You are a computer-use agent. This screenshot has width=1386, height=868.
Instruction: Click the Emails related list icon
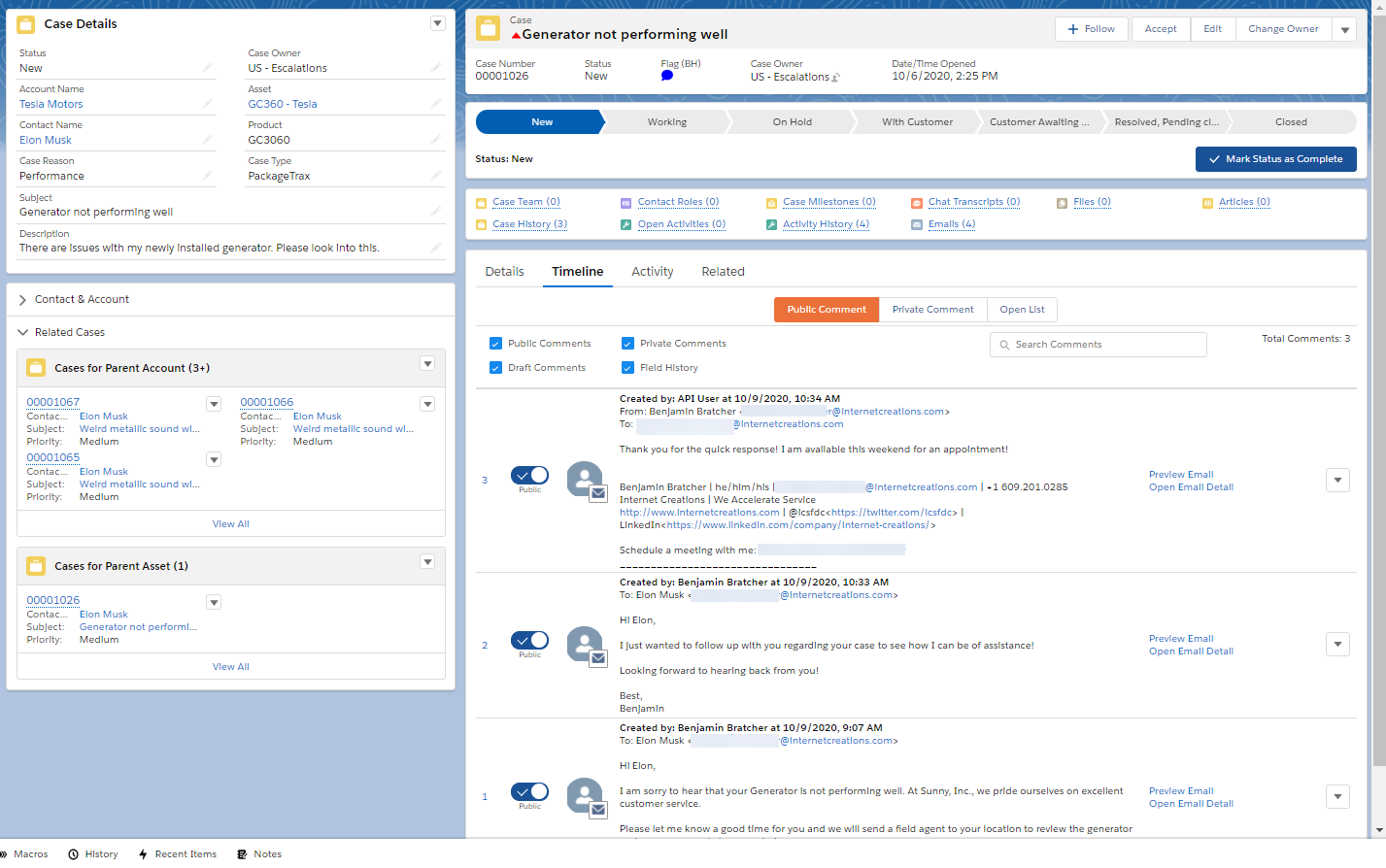pyautogui.click(x=917, y=225)
